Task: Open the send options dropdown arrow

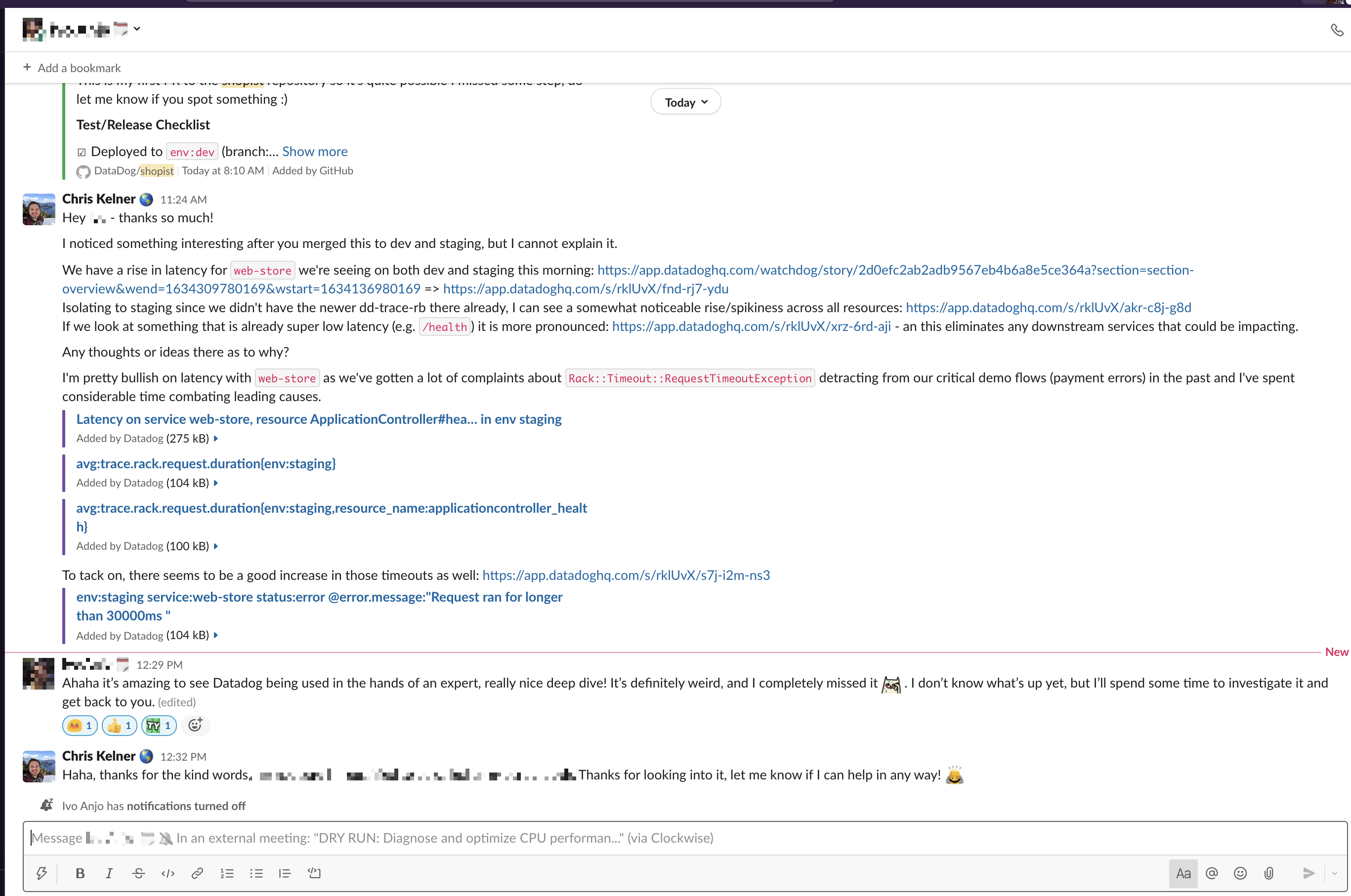Action: [1334, 873]
